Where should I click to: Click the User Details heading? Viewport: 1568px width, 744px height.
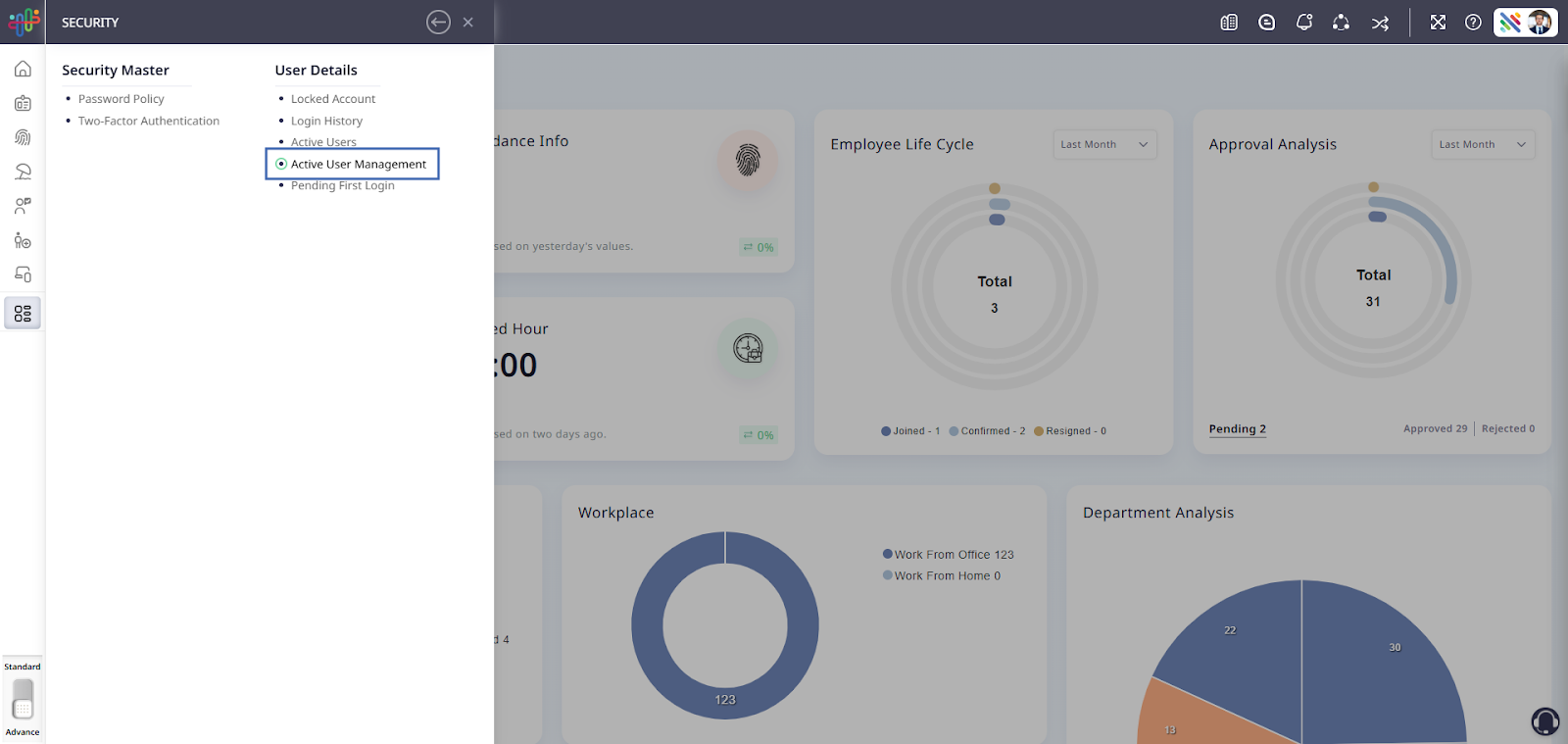[x=316, y=71]
